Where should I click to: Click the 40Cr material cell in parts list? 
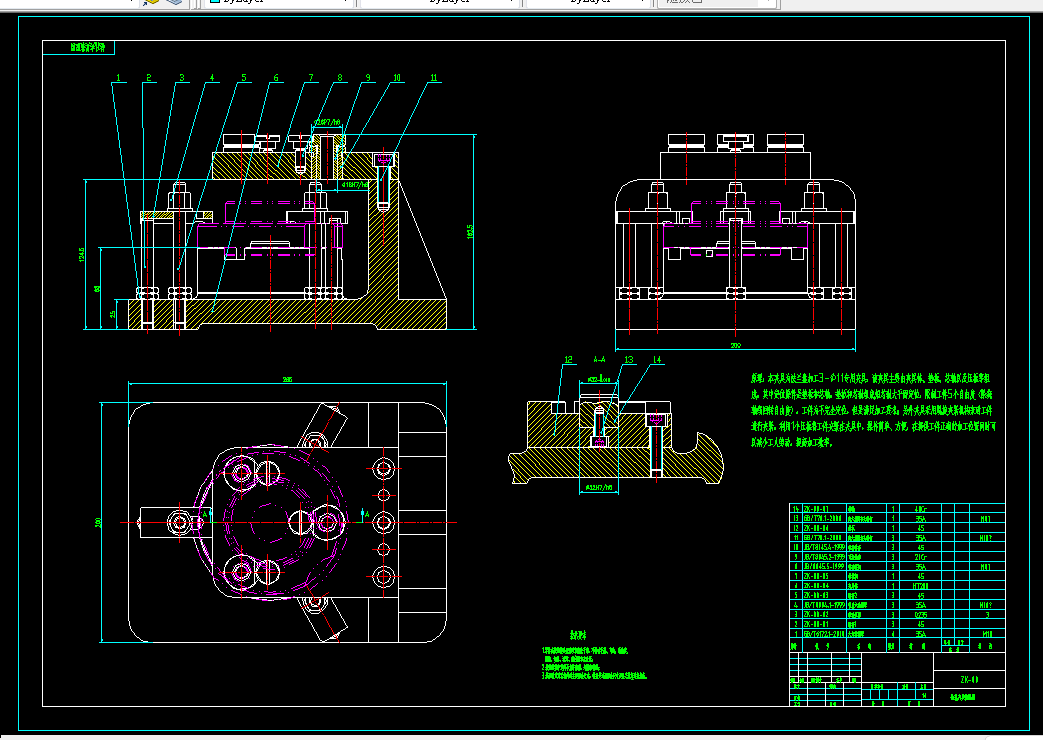click(x=921, y=509)
